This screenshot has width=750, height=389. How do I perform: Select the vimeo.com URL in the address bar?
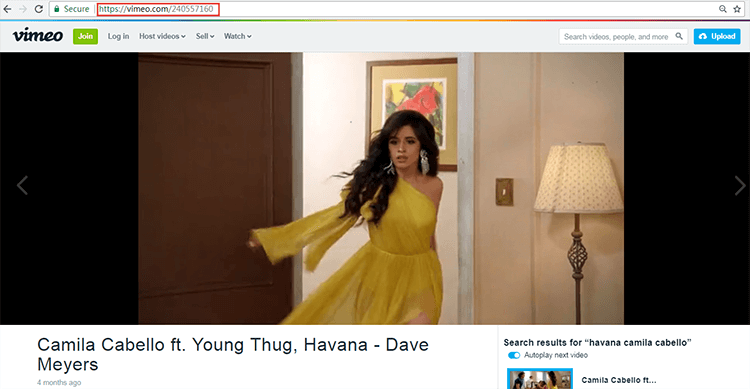156,9
